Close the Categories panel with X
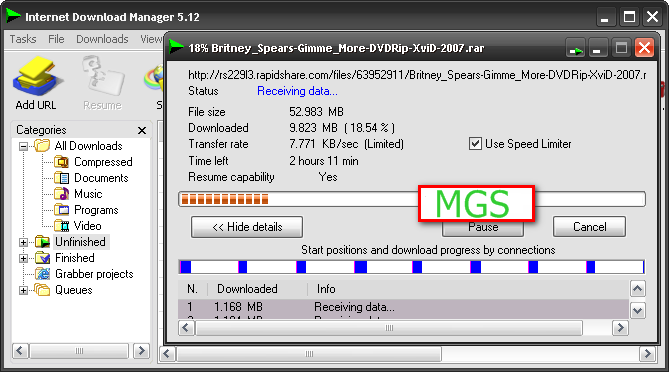Viewport: 669px width, 372px height. (142, 130)
